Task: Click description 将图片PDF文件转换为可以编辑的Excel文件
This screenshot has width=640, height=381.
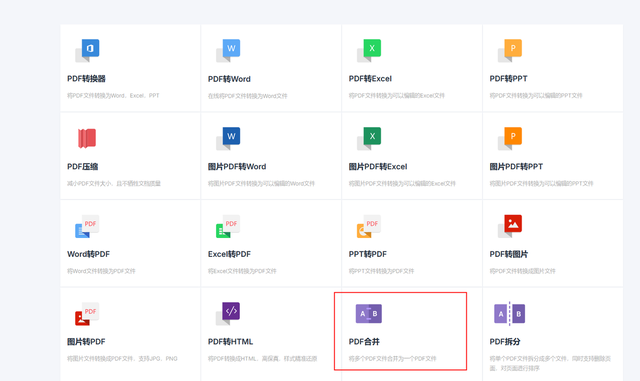Action: click(x=402, y=183)
